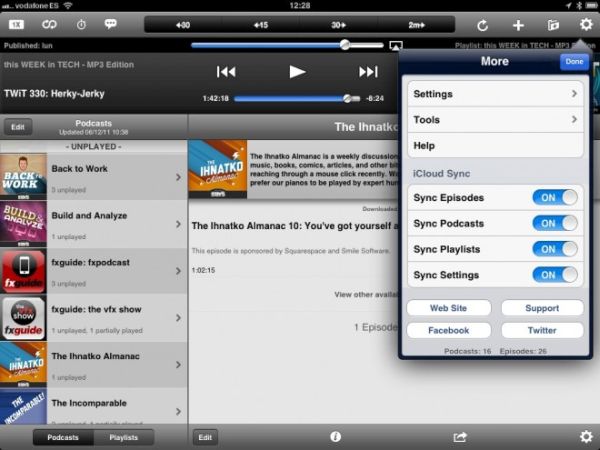Screen dimensions: 600x450
Task: Tap Edit in the bottom toolbar
Action: tap(205, 437)
